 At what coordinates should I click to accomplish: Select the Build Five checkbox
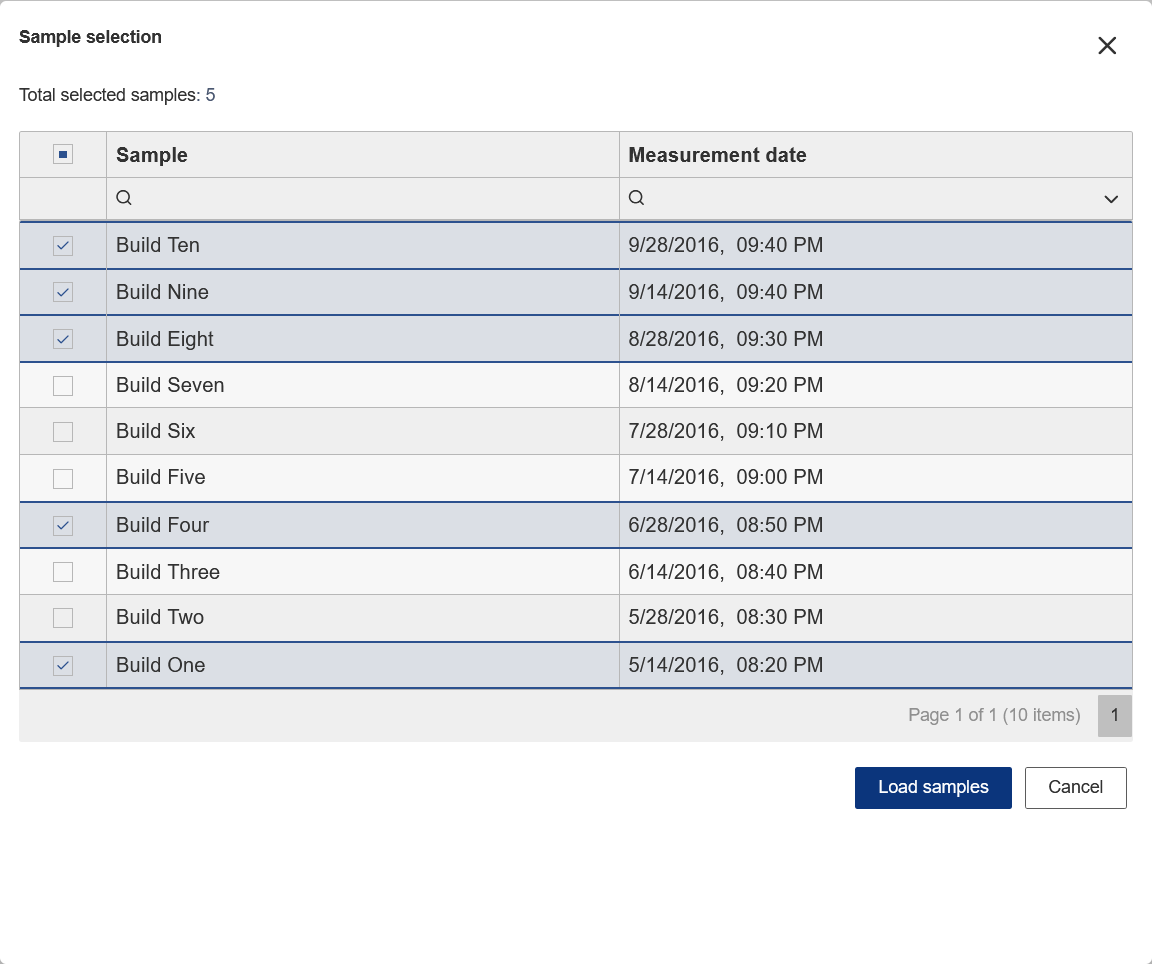63,478
